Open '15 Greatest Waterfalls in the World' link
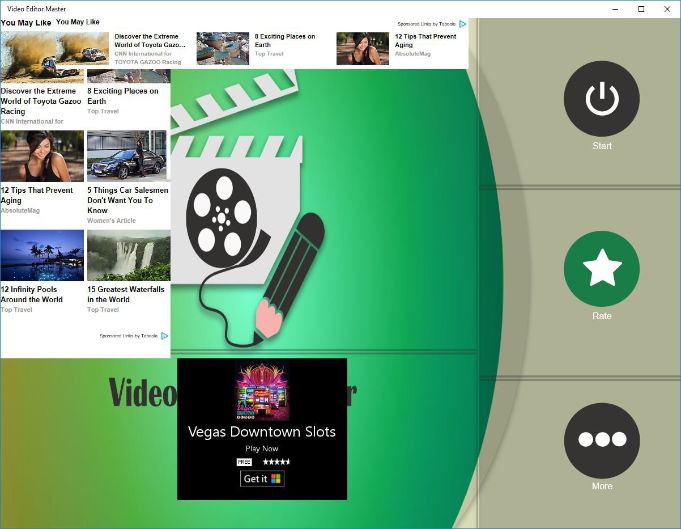This screenshot has width=681, height=529. [x=126, y=294]
